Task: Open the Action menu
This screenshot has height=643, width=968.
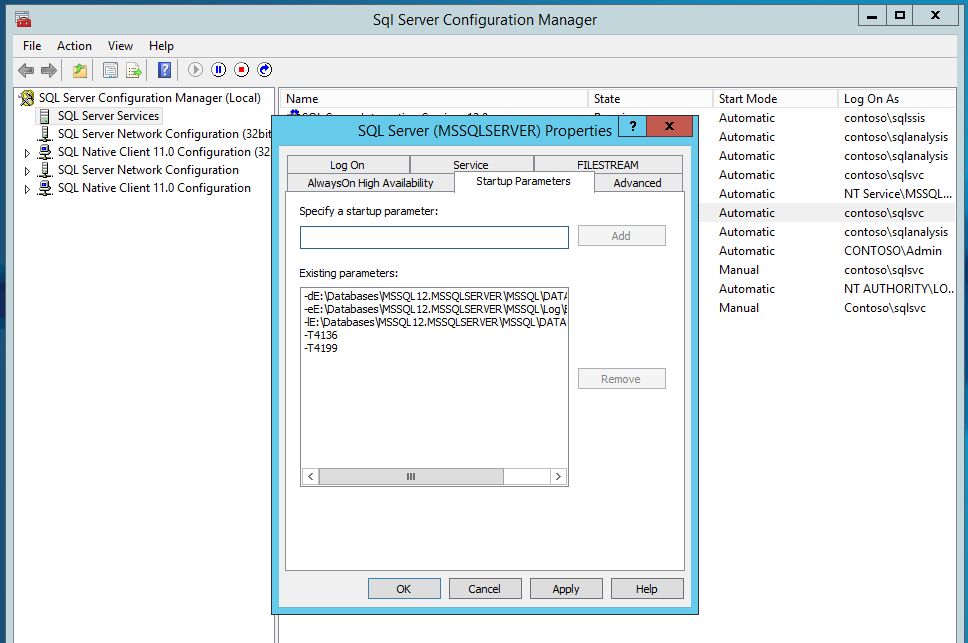Action: (74, 46)
